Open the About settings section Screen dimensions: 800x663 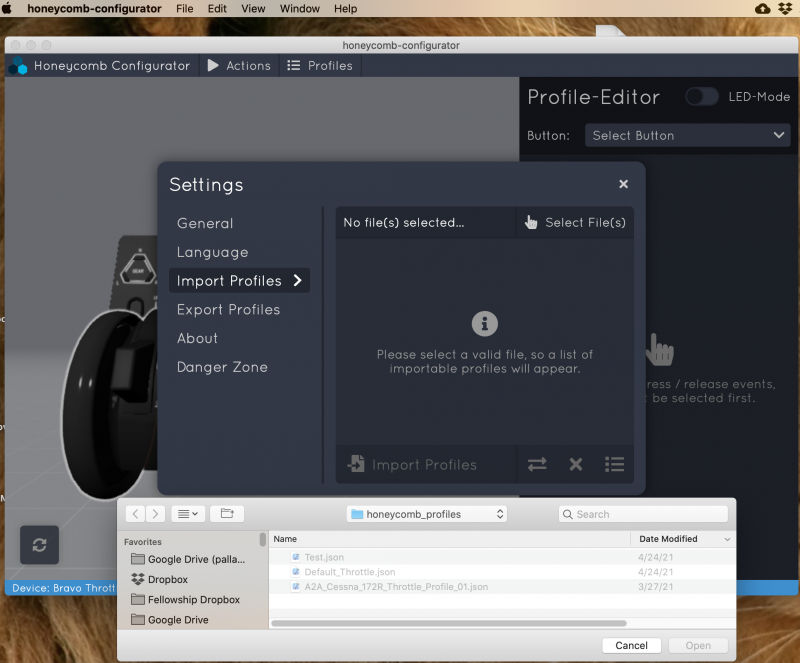click(x=197, y=338)
